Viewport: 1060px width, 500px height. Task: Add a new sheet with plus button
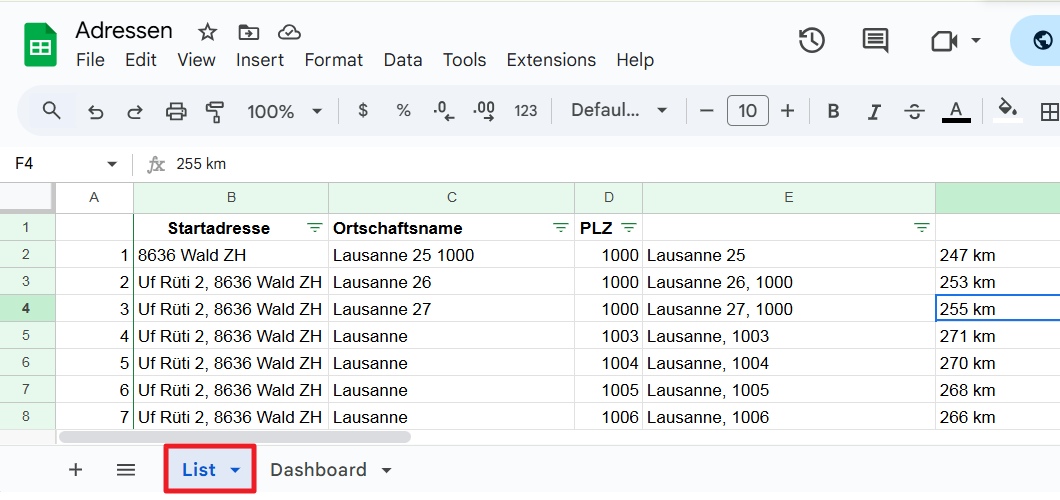pos(76,470)
